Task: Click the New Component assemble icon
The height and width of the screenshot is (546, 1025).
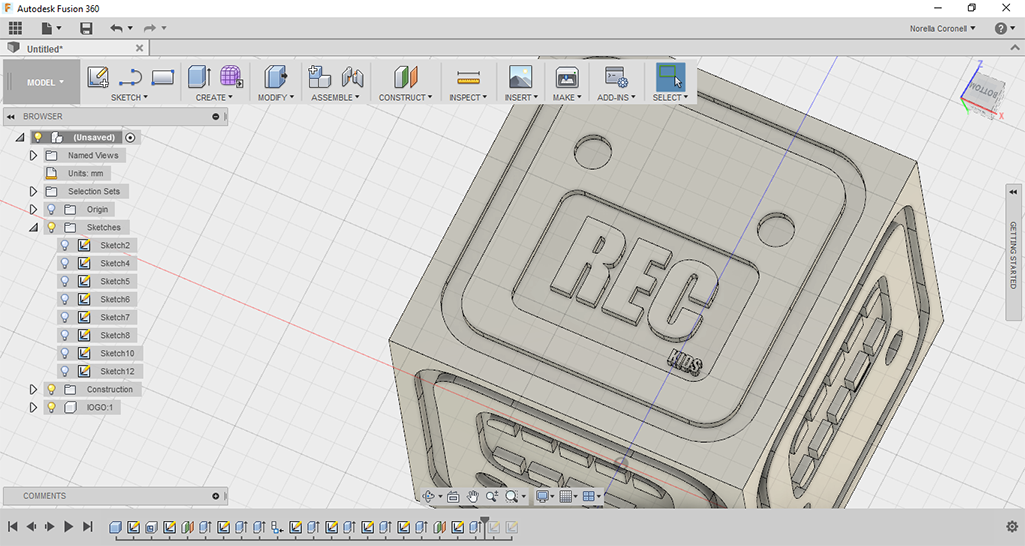Action: [319, 77]
